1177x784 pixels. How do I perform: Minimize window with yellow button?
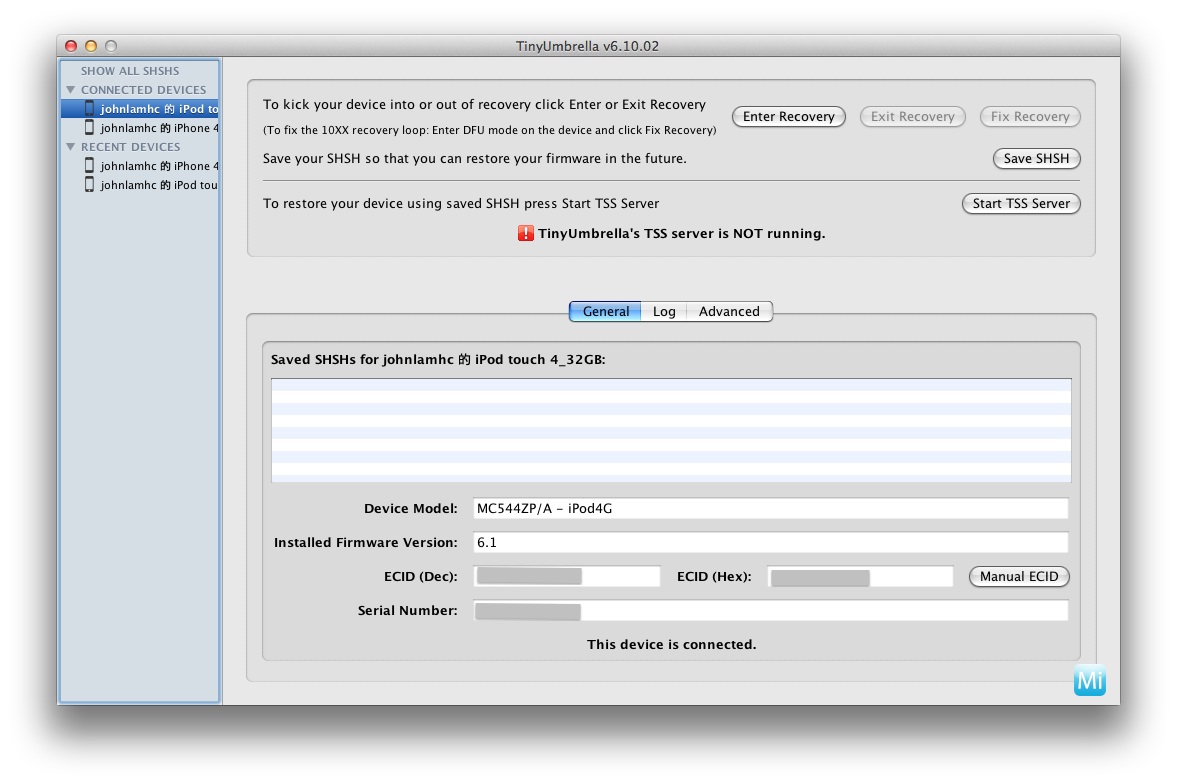click(x=91, y=46)
